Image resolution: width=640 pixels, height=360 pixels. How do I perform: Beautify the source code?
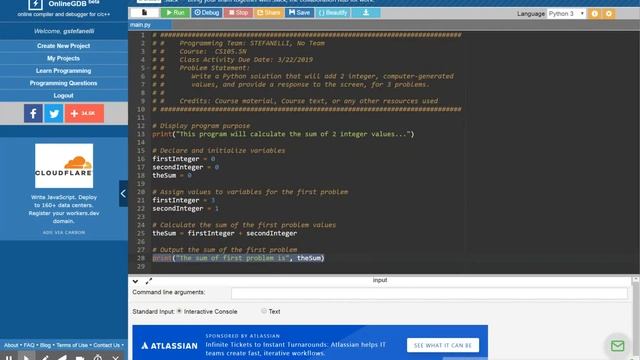tap(333, 13)
